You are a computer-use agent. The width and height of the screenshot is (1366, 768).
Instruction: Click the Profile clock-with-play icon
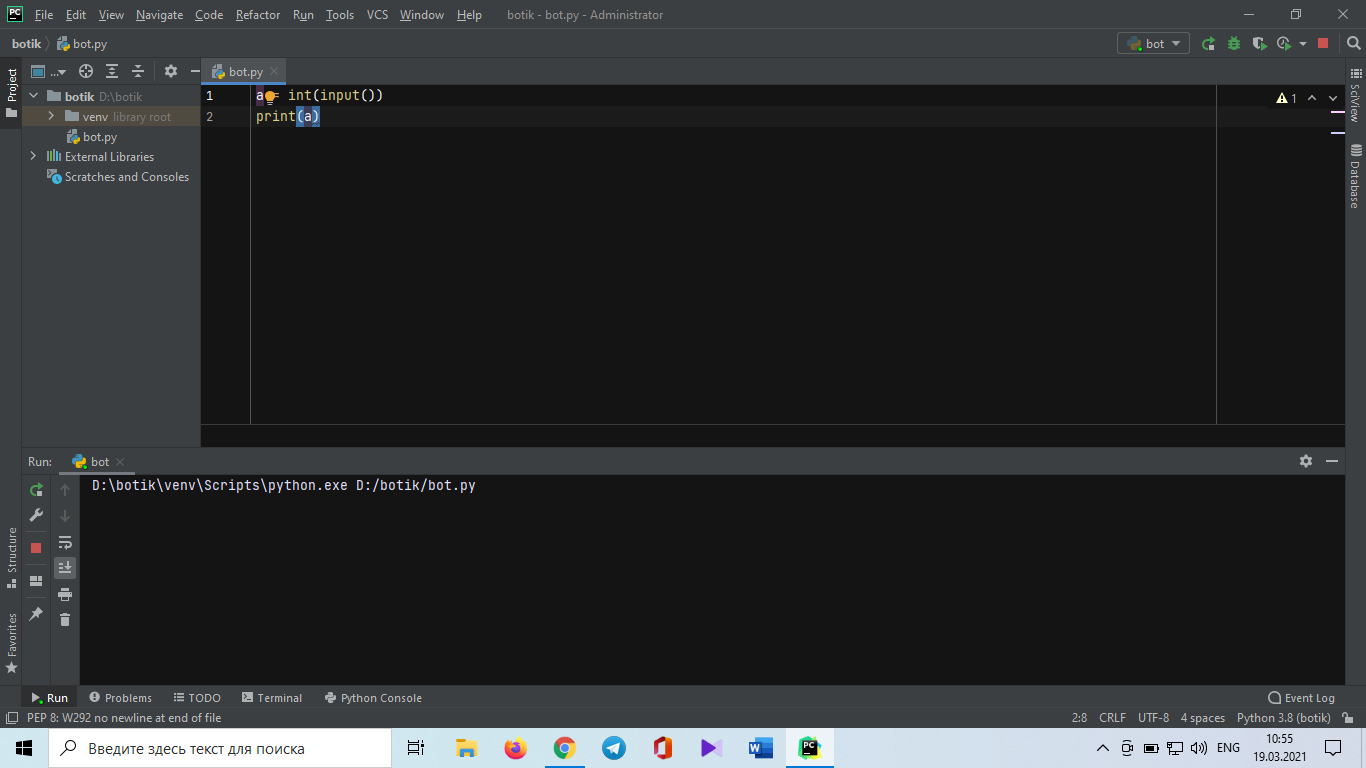tap(1285, 44)
